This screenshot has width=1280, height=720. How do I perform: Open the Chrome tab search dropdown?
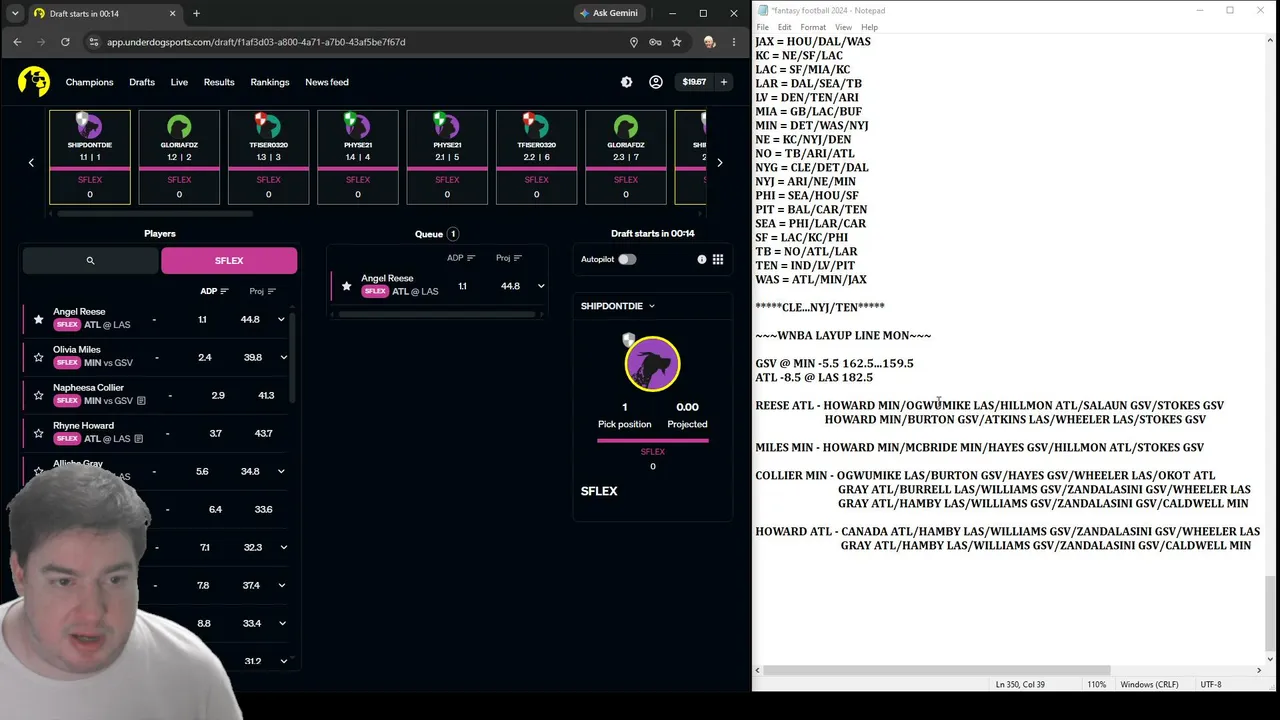(15, 13)
